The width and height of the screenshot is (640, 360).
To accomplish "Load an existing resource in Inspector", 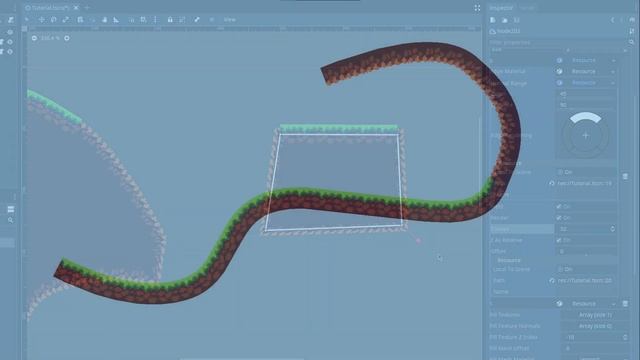I will click(504, 20).
